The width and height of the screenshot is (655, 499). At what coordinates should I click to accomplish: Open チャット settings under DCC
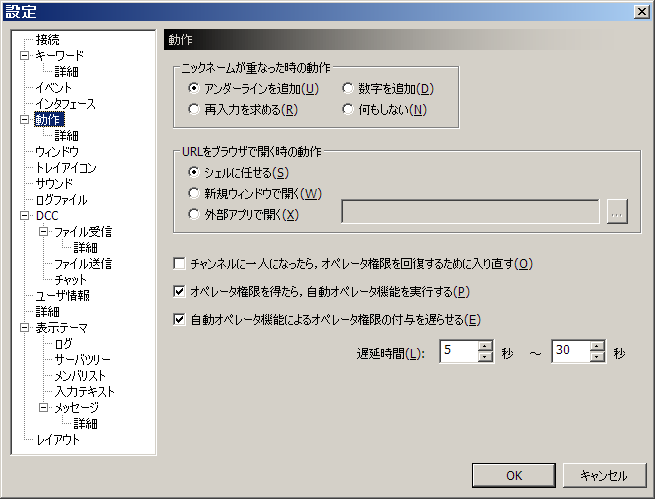pos(71,280)
